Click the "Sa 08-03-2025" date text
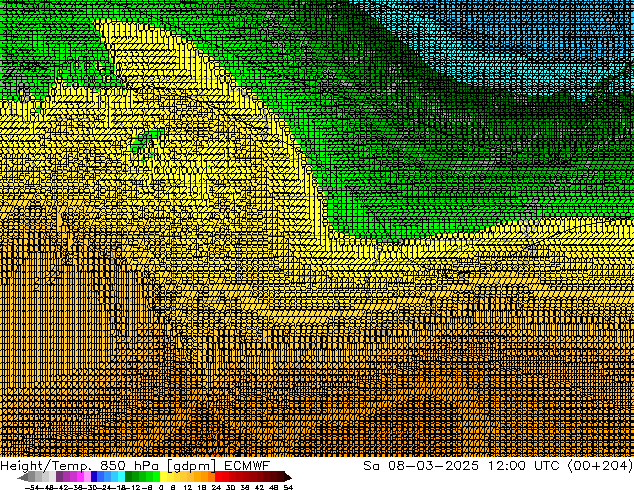 (421, 466)
